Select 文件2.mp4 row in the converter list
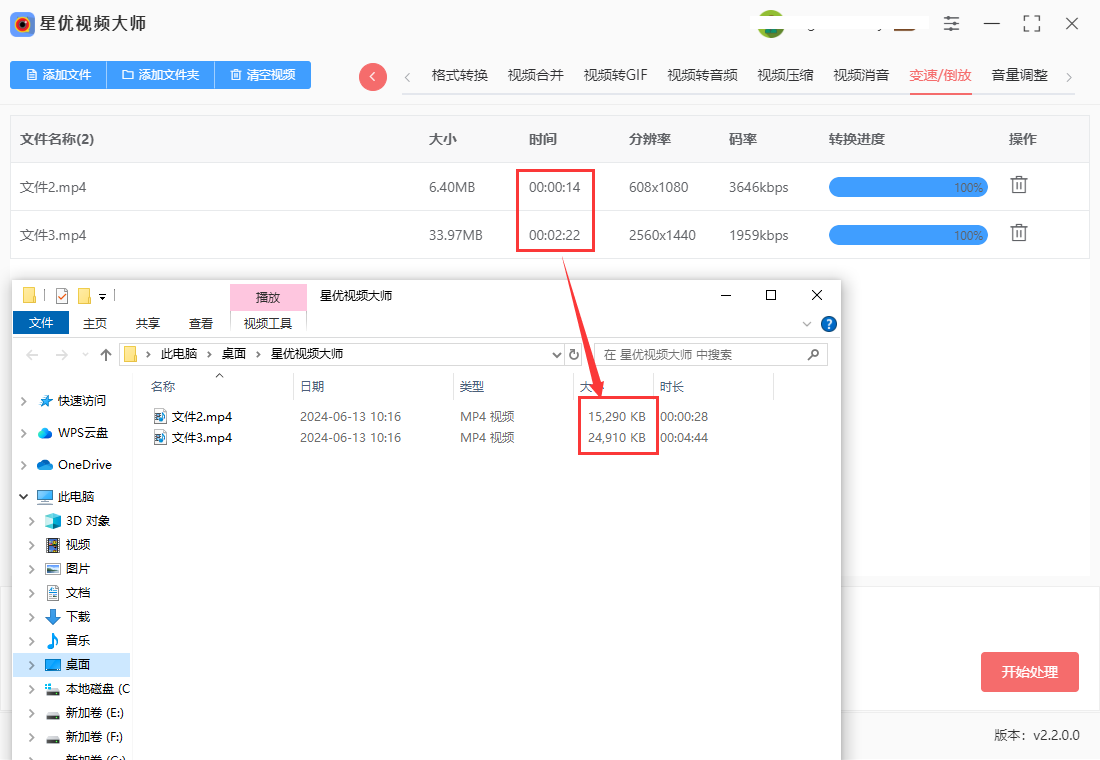The image size is (1100, 760). point(549,187)
